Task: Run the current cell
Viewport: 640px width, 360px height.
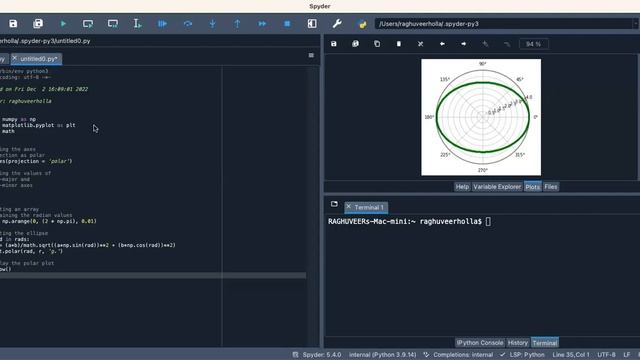Action: pyautogui.click(x=88, y=24)
